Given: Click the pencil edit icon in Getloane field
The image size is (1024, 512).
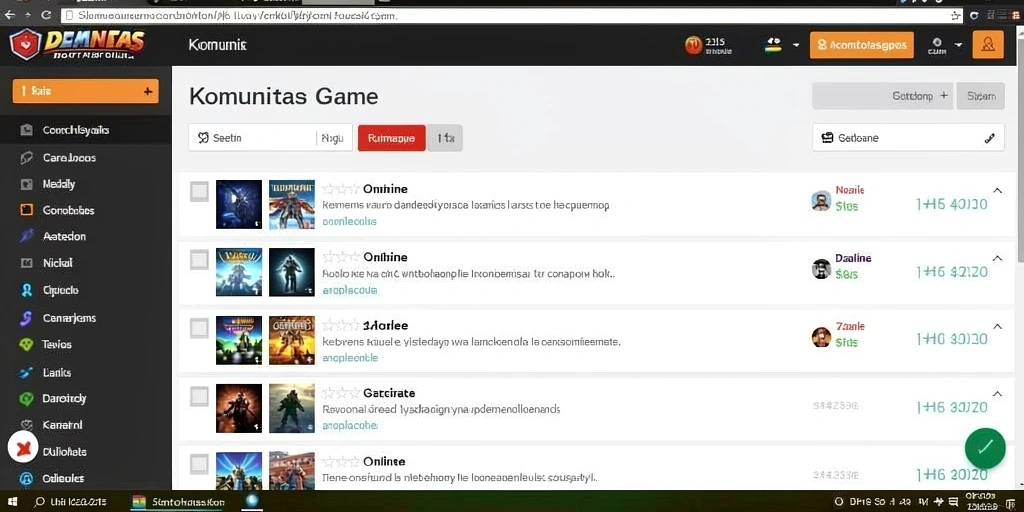Looking at the screenshot, I should click(x=989, y=138).
